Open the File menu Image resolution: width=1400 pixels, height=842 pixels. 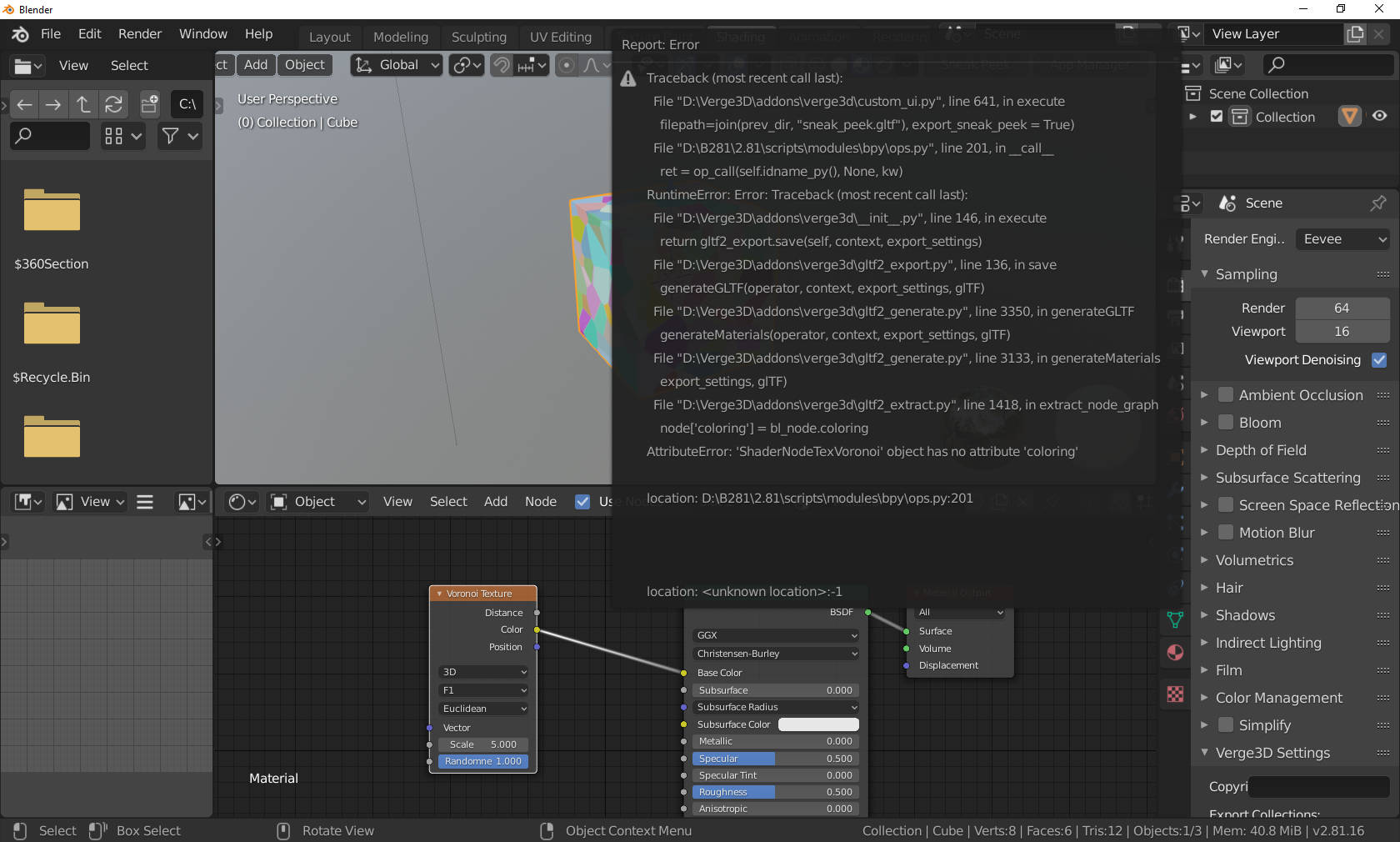(x=51, y=34)
